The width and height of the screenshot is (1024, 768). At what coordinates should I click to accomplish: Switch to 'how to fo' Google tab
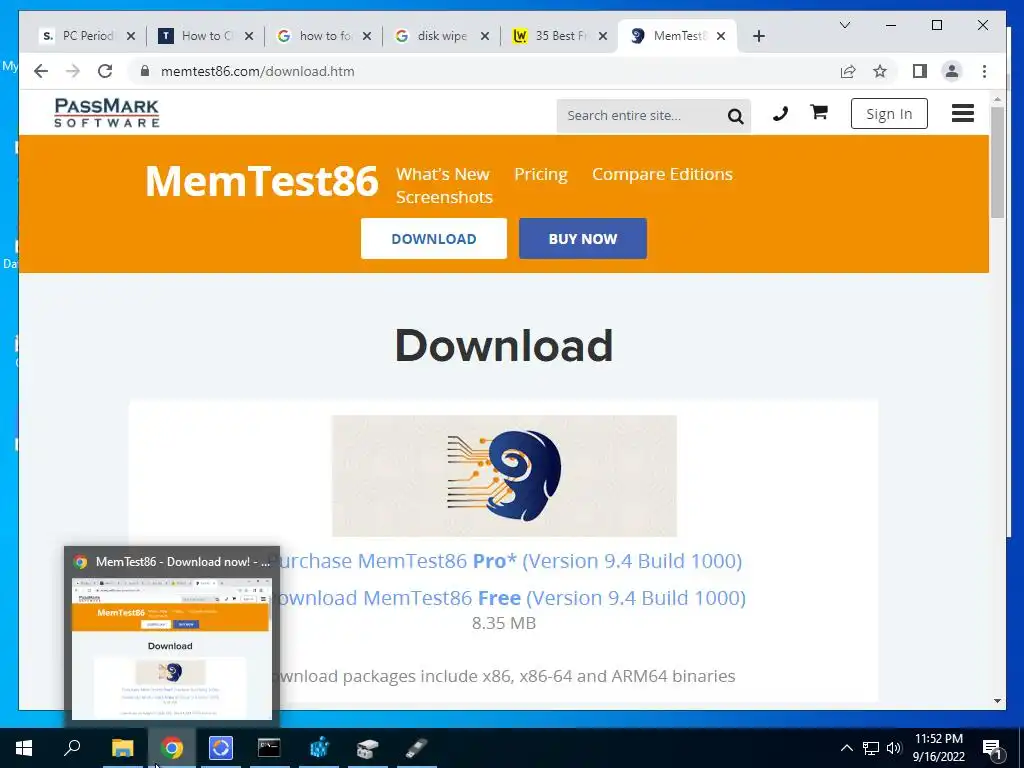coord(325,36)
